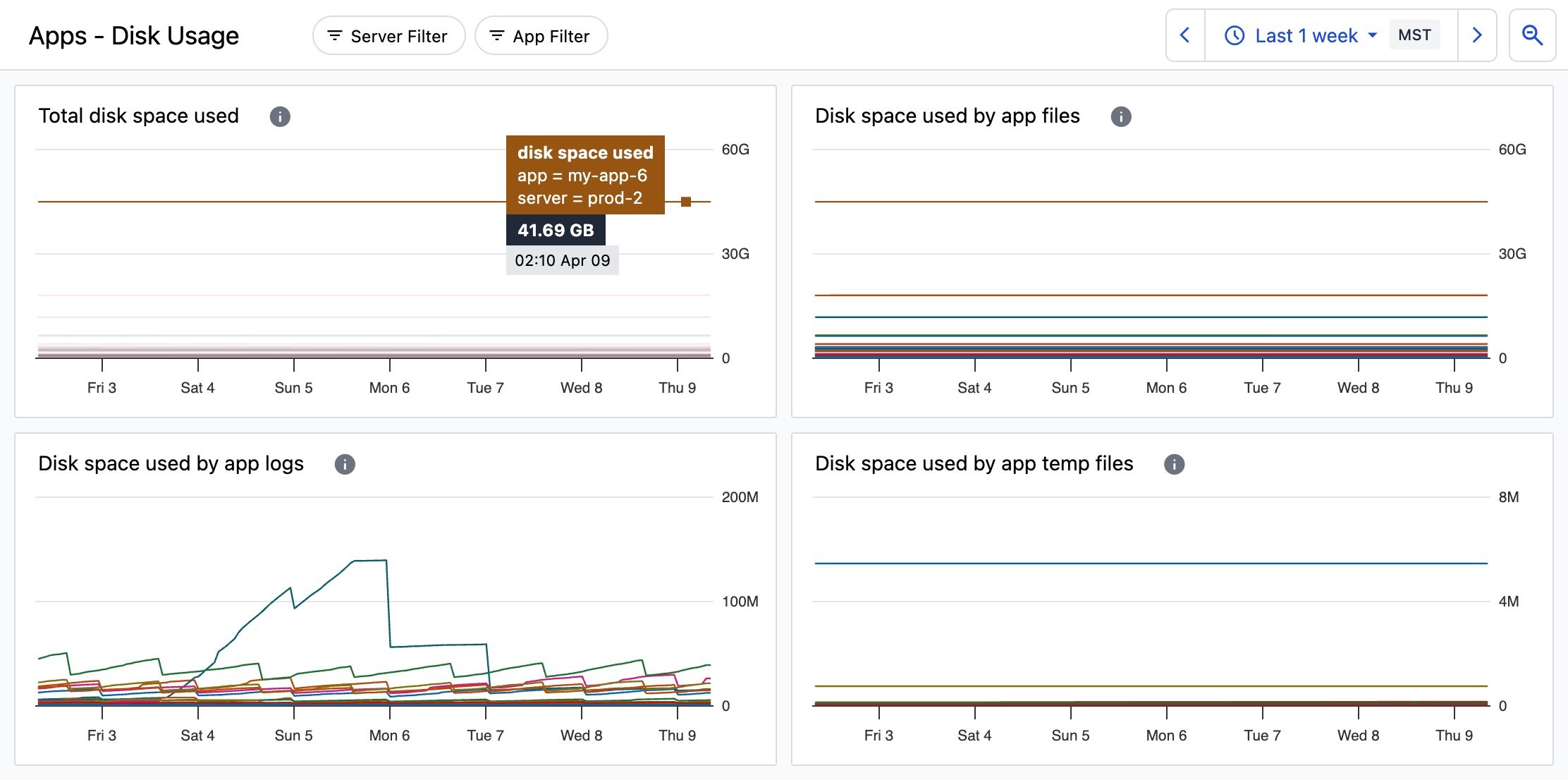This screenshot has height=780, width=1568.
Task: Click the MST timezone badge
Action: coord(1414,35)
